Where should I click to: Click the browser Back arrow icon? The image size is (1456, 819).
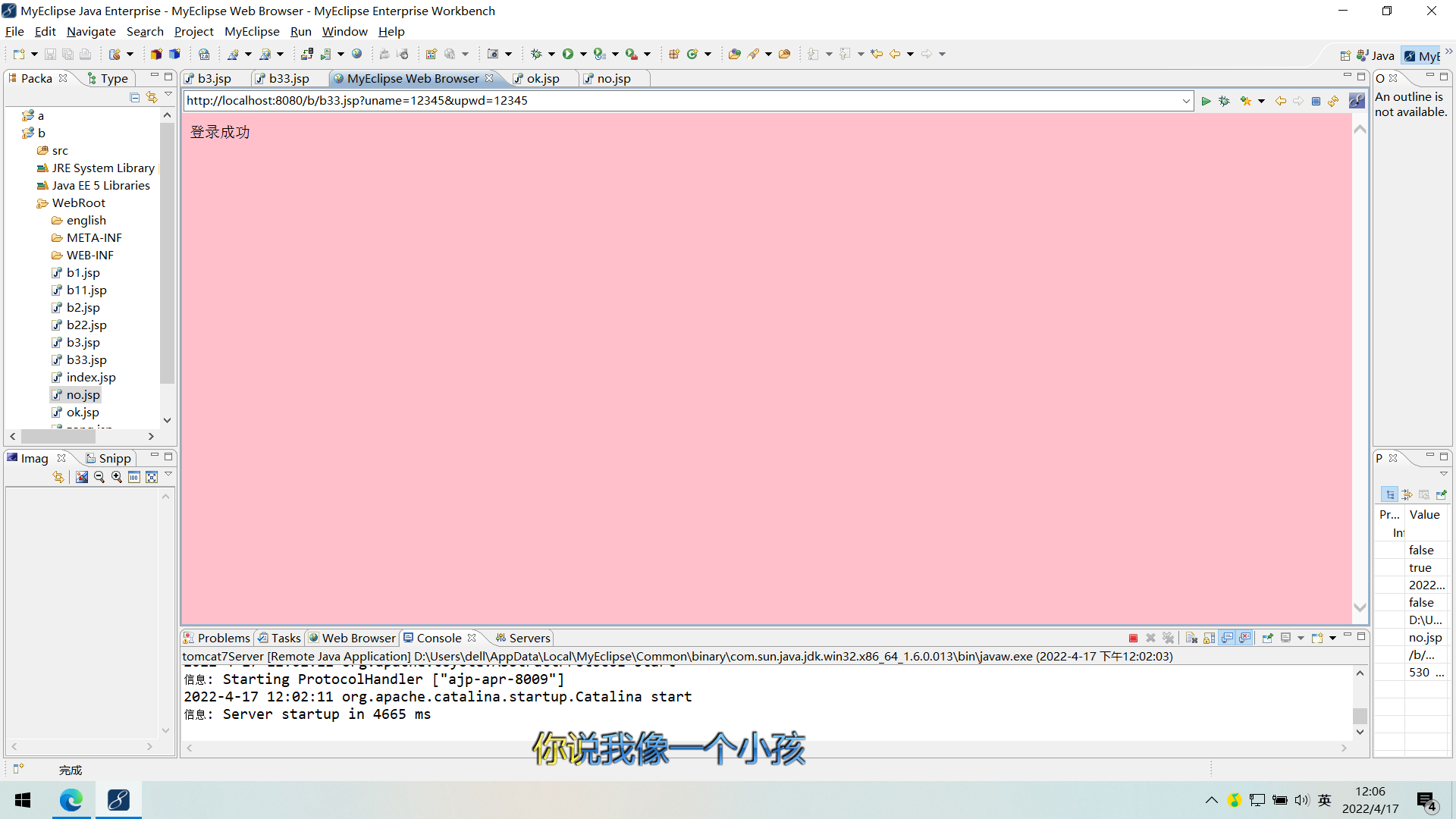[x=1281, y=101]
